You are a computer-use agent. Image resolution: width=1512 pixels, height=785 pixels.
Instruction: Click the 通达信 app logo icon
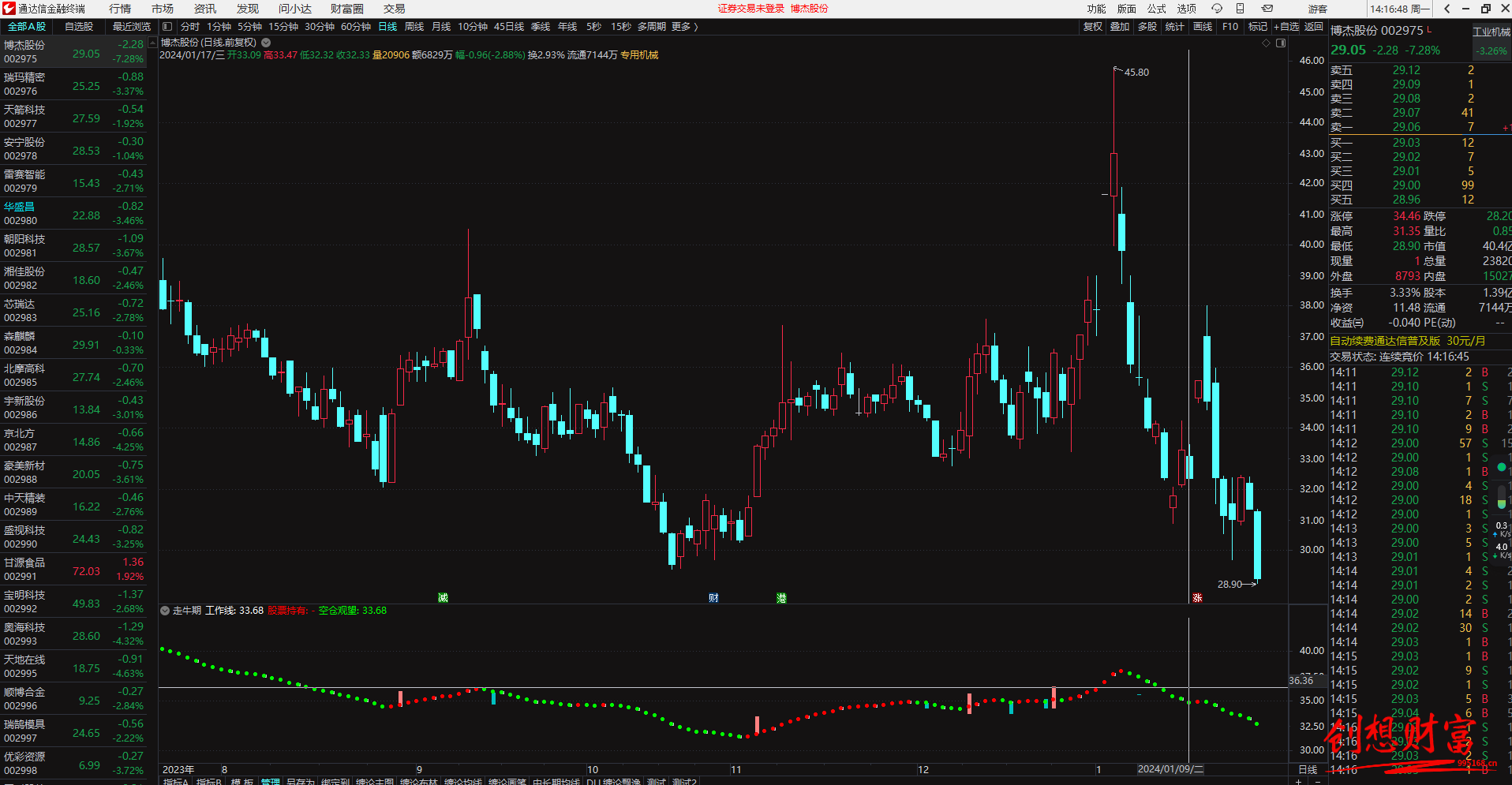pos(9,9)
